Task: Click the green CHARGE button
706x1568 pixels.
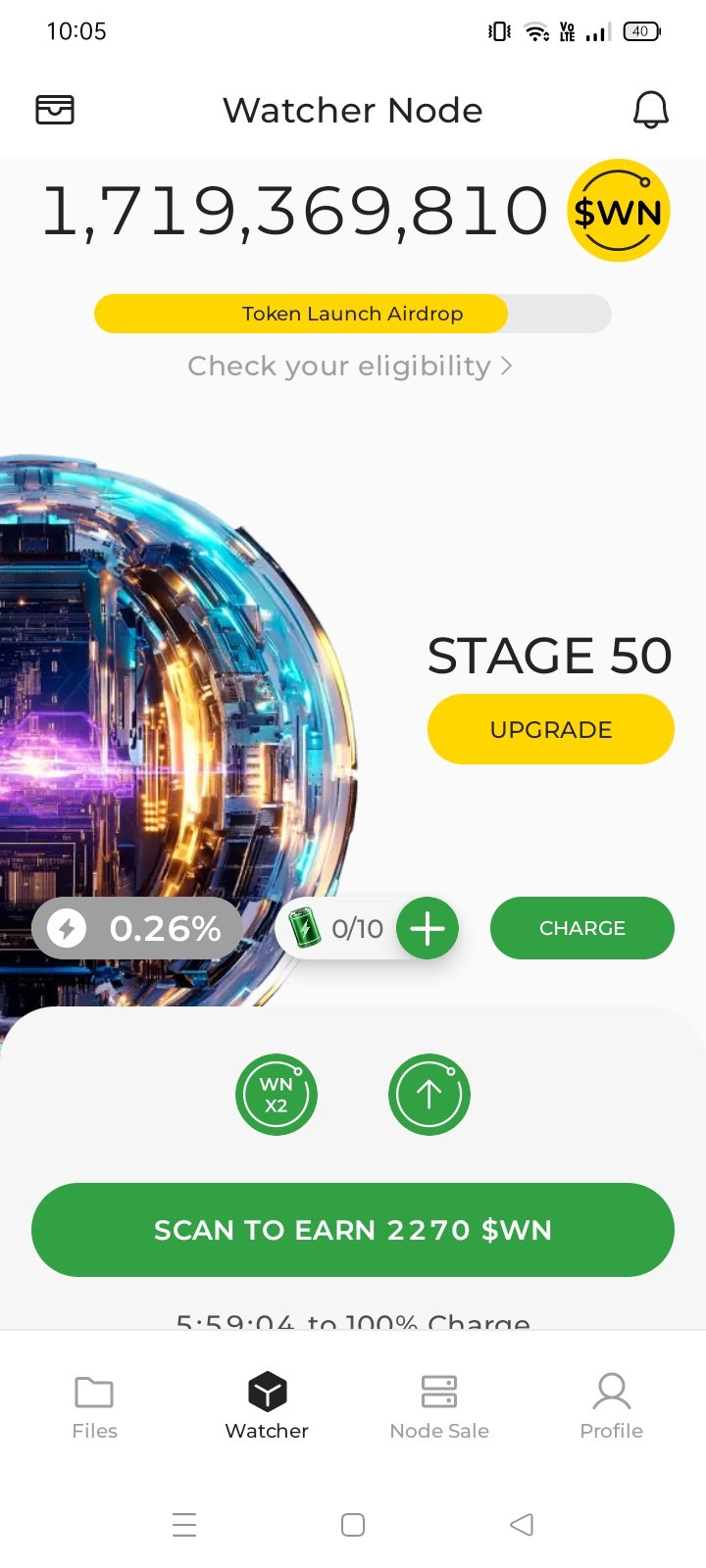Action: tap(582, 928)
